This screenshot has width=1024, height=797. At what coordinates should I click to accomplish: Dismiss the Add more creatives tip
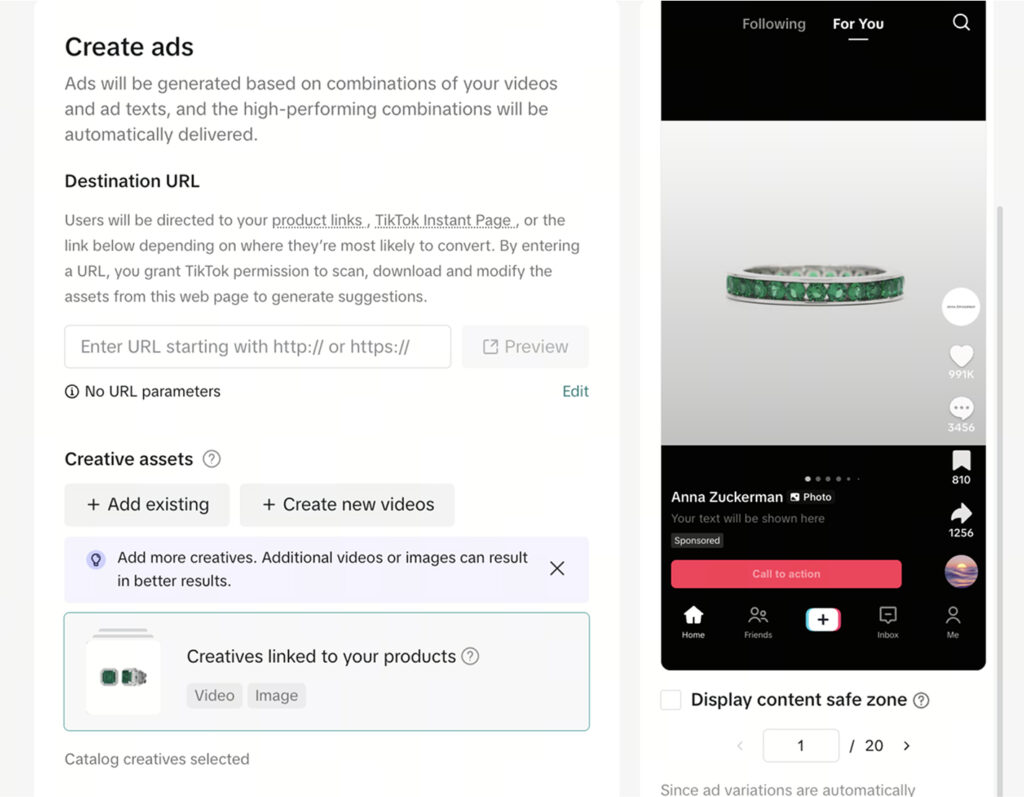coord(557,568)
